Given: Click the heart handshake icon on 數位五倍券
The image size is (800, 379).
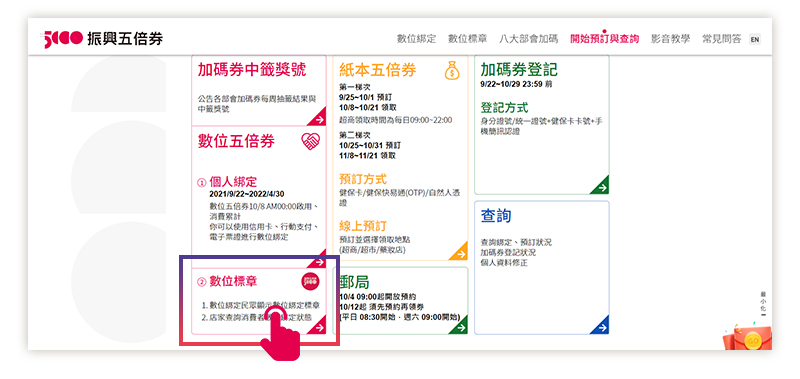Looking at the screenshot, I should coord(311,141).
